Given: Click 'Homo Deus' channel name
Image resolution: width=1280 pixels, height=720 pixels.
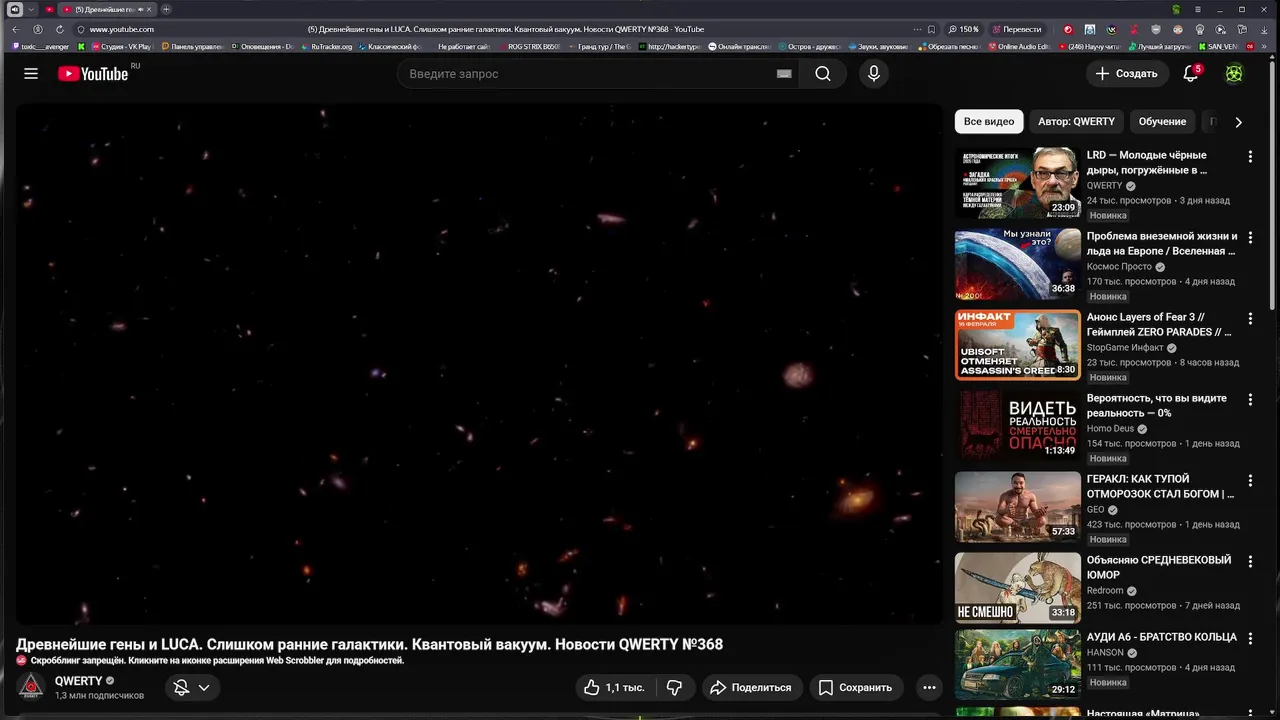Looking at the screenshot, I should click(1110, 429).
